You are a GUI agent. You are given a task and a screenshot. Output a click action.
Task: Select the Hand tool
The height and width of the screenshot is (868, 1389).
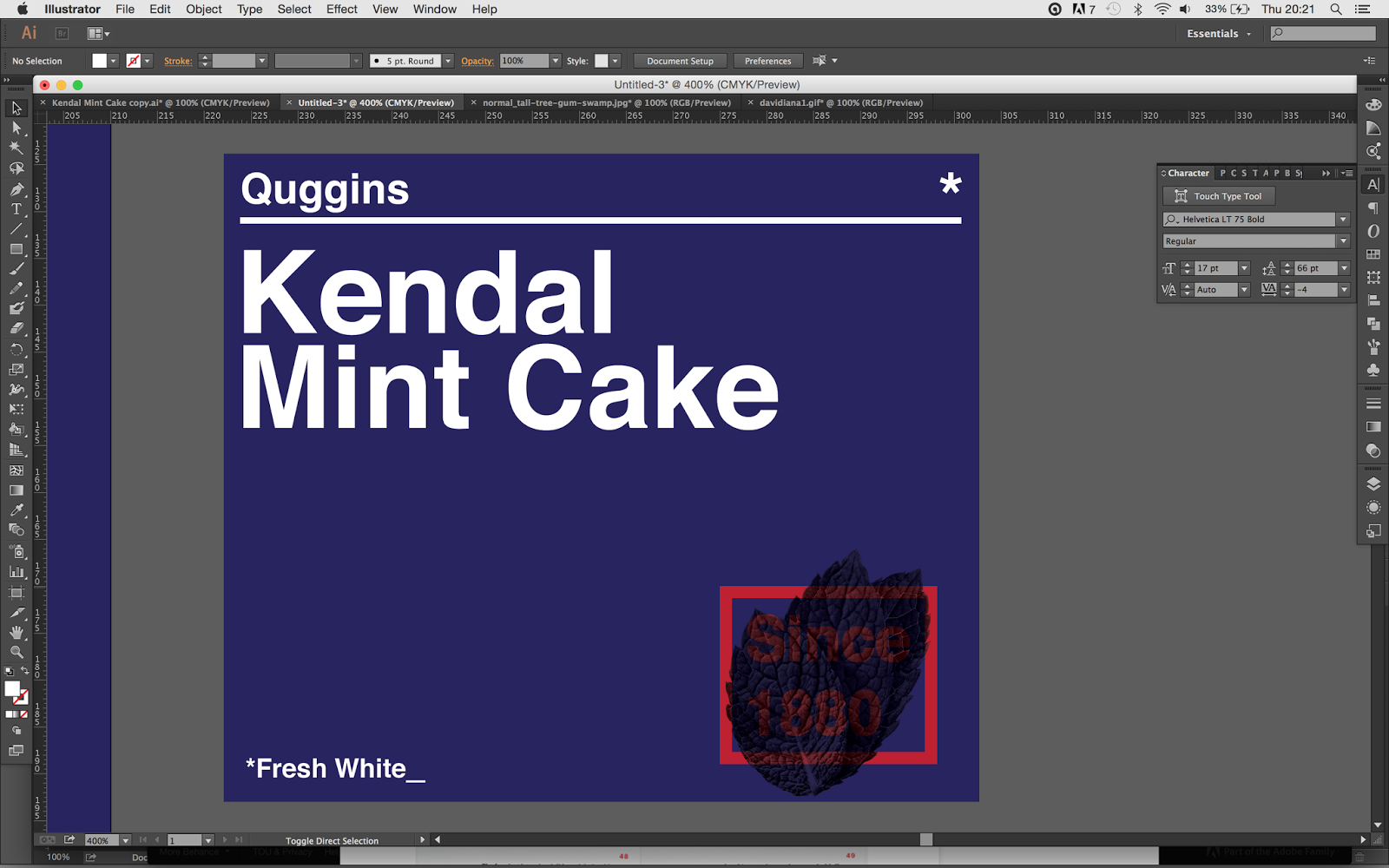[x=16, y=632]
